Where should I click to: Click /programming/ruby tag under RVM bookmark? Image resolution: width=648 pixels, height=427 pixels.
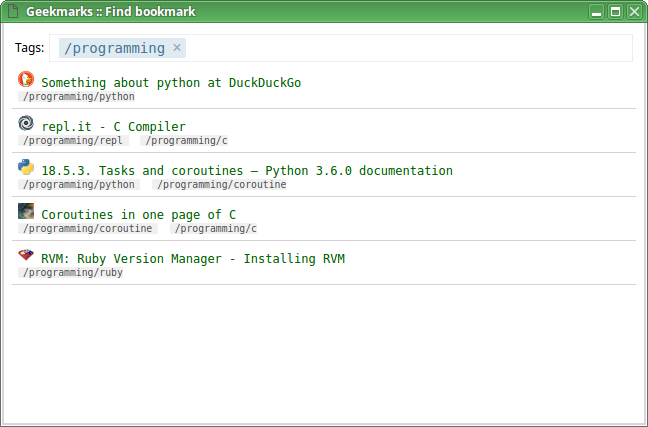click(x=72, y=273)
